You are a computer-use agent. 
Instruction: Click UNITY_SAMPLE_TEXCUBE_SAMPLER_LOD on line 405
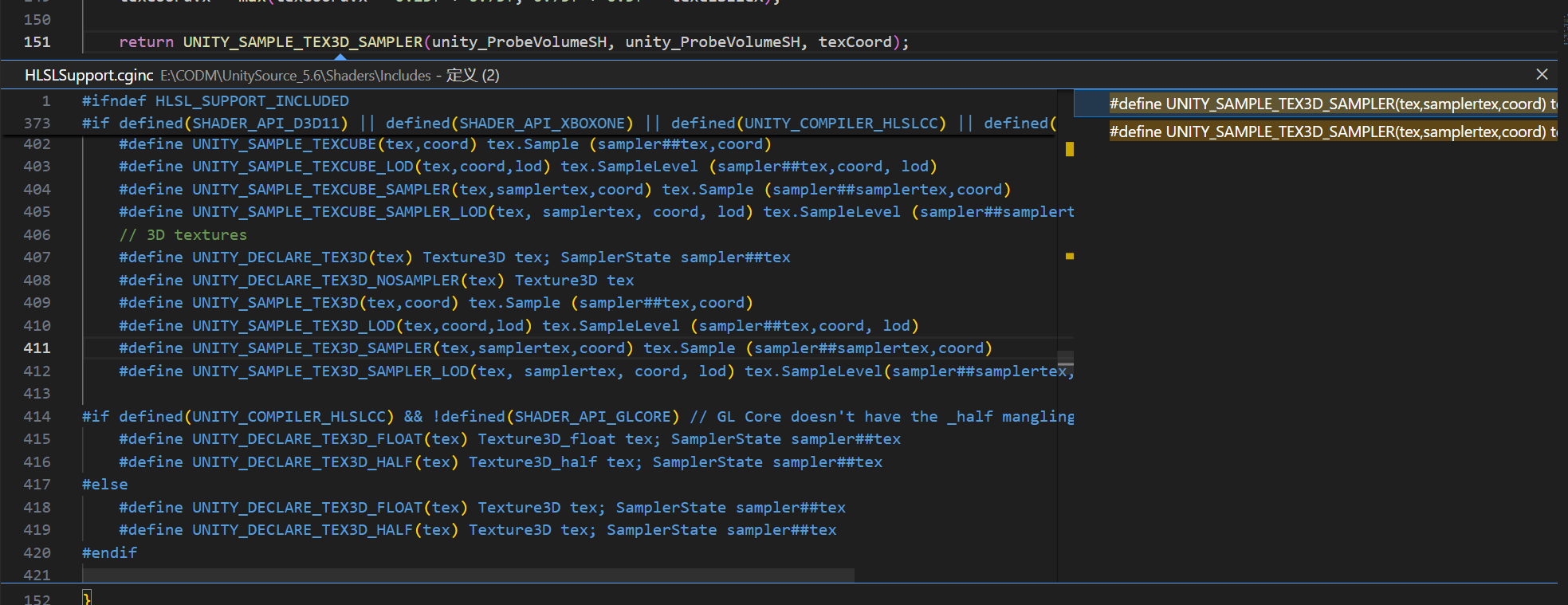(340, 212)
